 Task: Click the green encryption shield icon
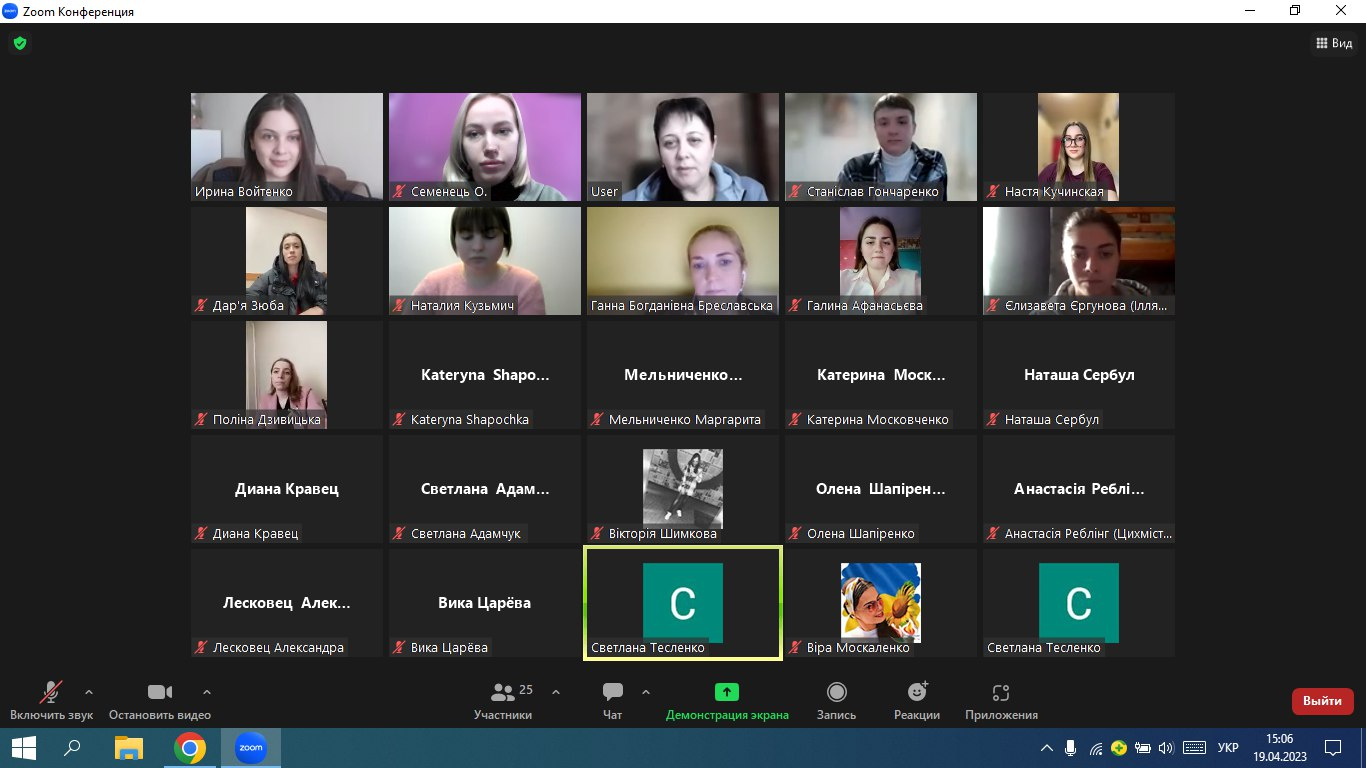(19, 44)
